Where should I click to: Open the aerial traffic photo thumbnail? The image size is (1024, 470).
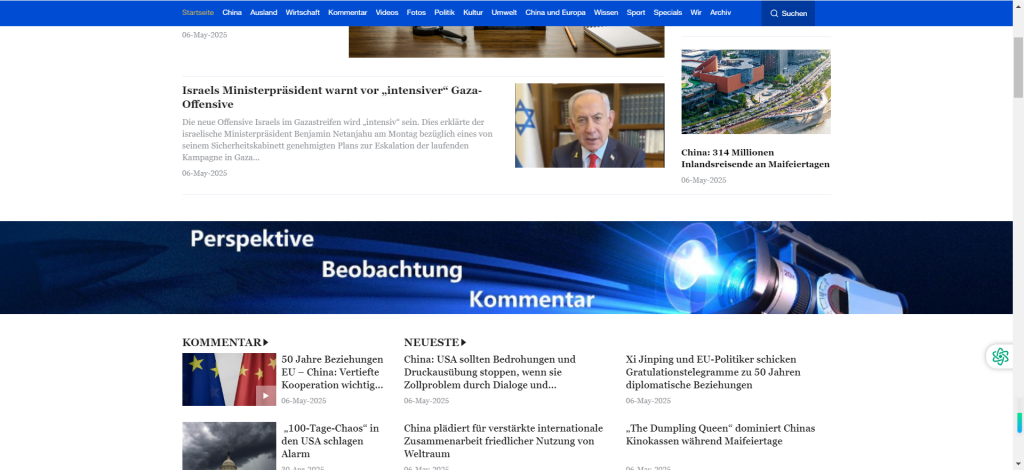point(755,91)
